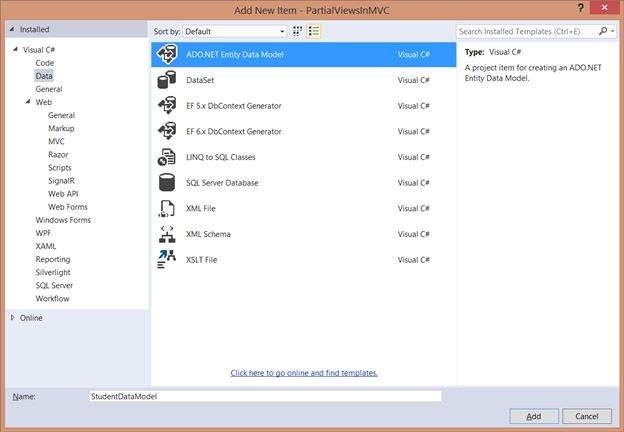Click the XSLT File name text
Image resolution: width=624 pixels, height=432 pixels.
(201, 260)
